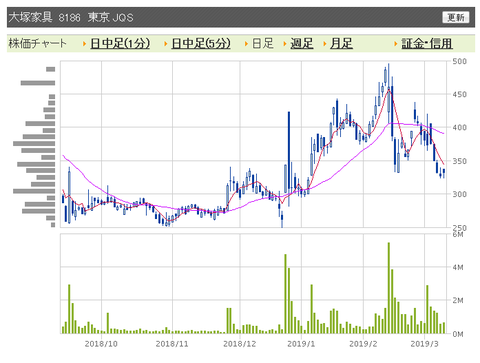Open the 日中足(5分) chart link
Viewport: 480px width, 363px height.
pyautogui.click(x=201, y=43)
